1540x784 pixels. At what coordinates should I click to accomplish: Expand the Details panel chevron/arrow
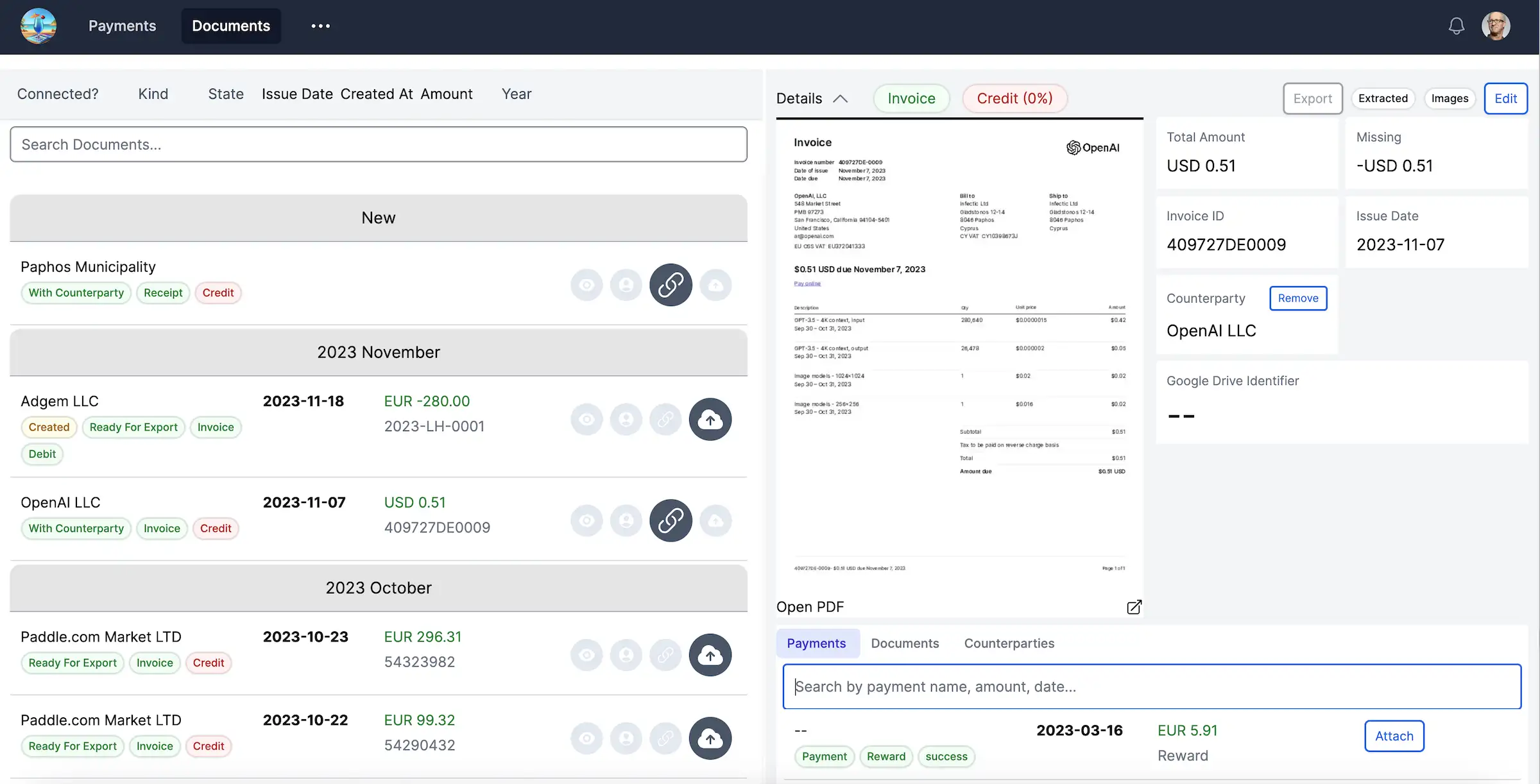[x=841, y=97]
